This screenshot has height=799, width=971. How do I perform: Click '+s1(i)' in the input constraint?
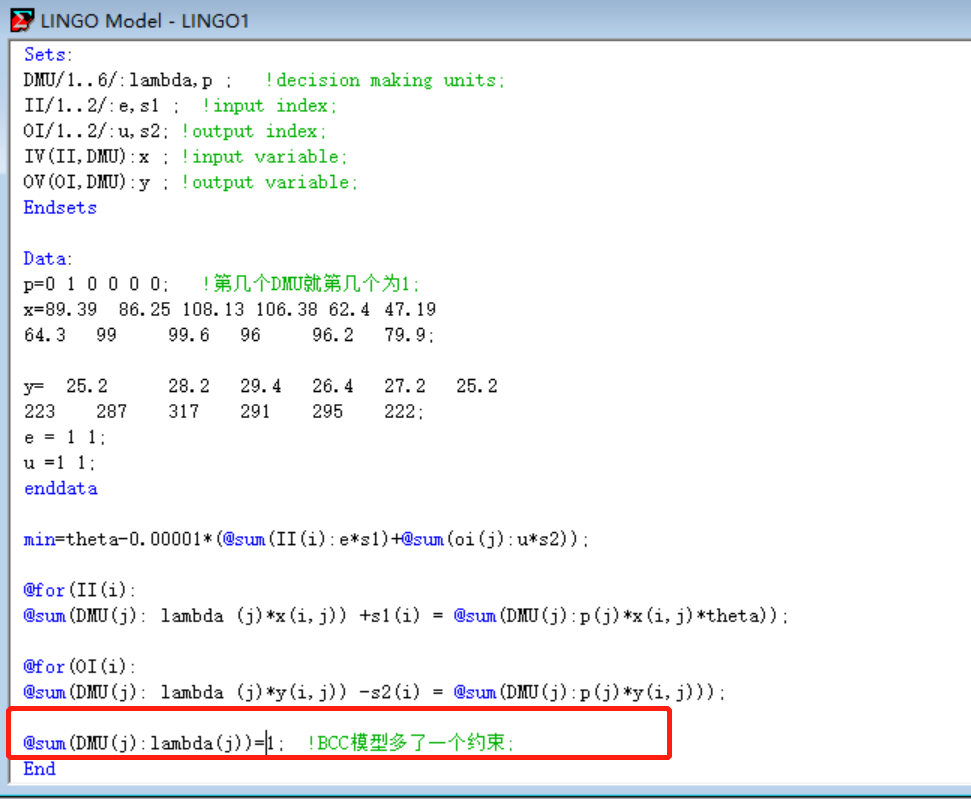(x=390, y=616)
